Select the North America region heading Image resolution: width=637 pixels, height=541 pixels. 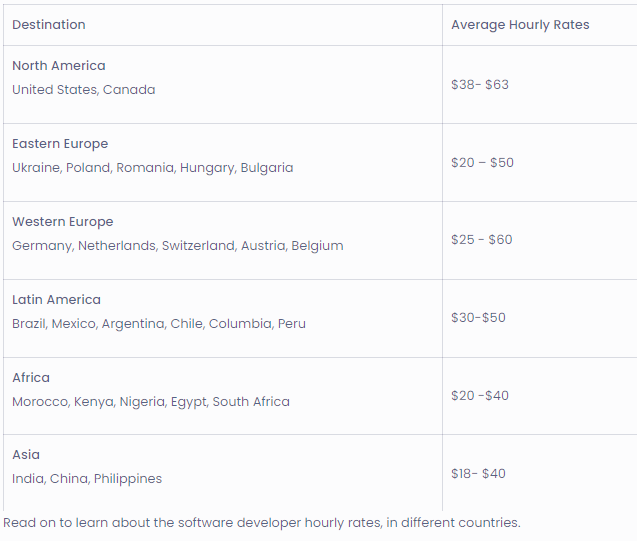(x=59, y=66)
